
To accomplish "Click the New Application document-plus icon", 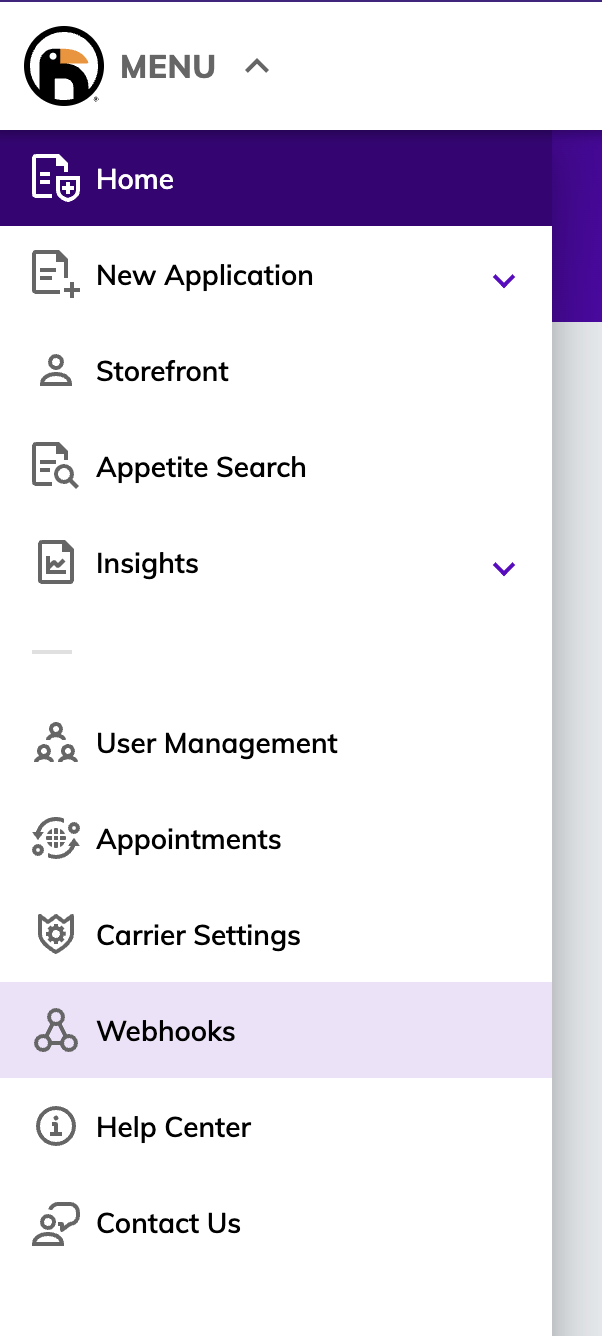I will click(x=55, y=275).
